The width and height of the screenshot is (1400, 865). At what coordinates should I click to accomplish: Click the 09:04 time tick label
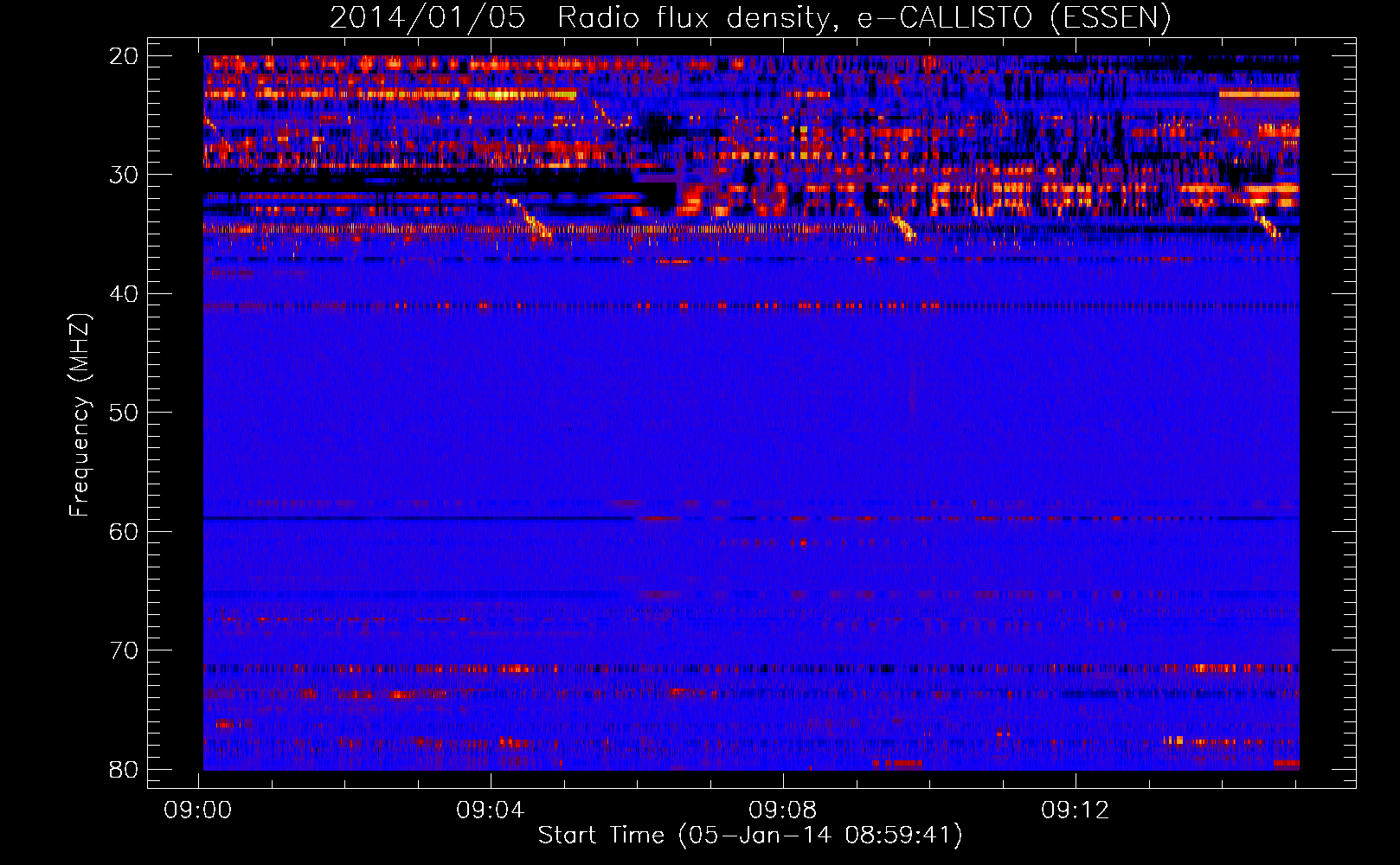tap(491, 811)
